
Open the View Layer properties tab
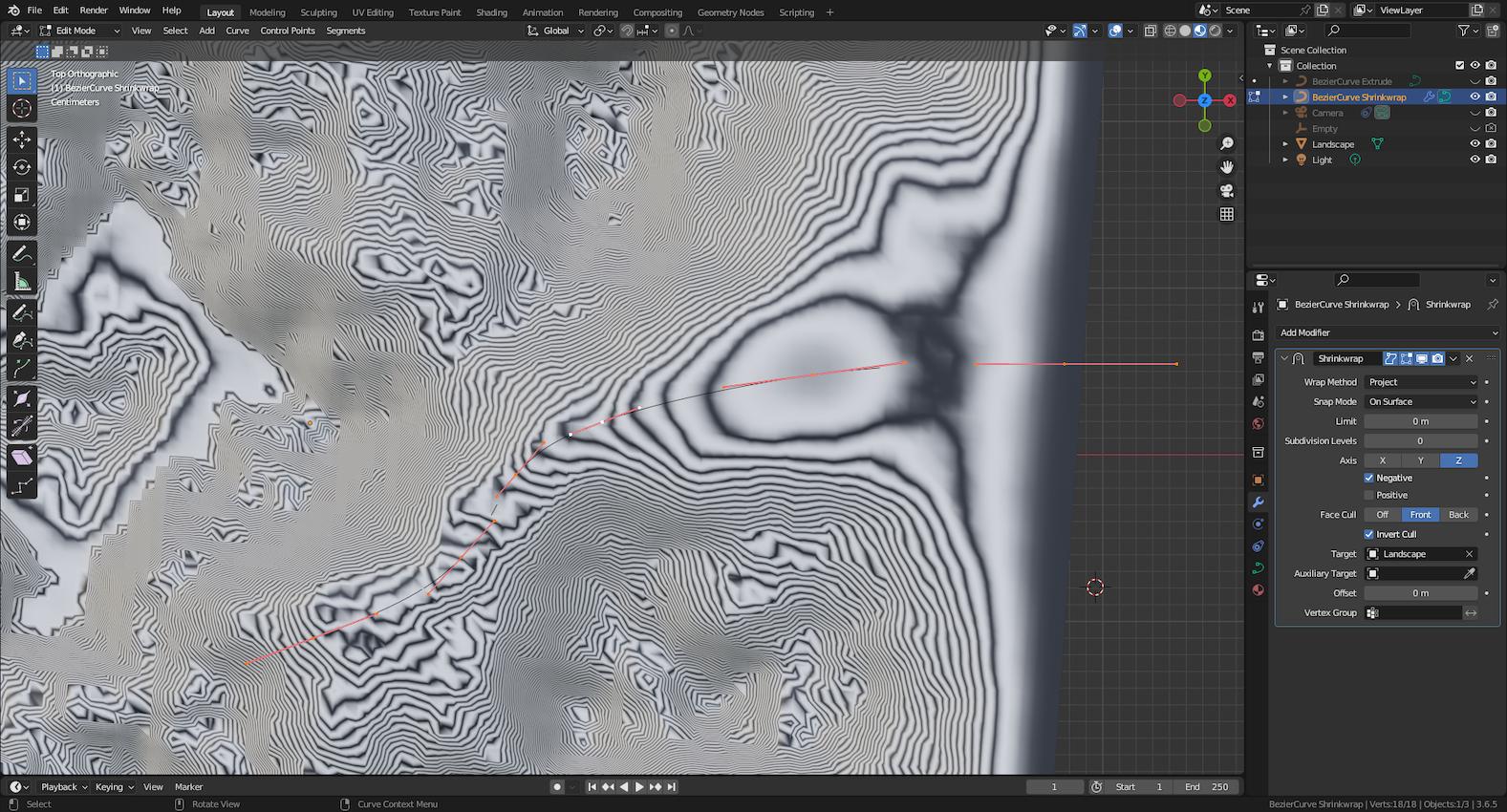(x=1258, y=380)
